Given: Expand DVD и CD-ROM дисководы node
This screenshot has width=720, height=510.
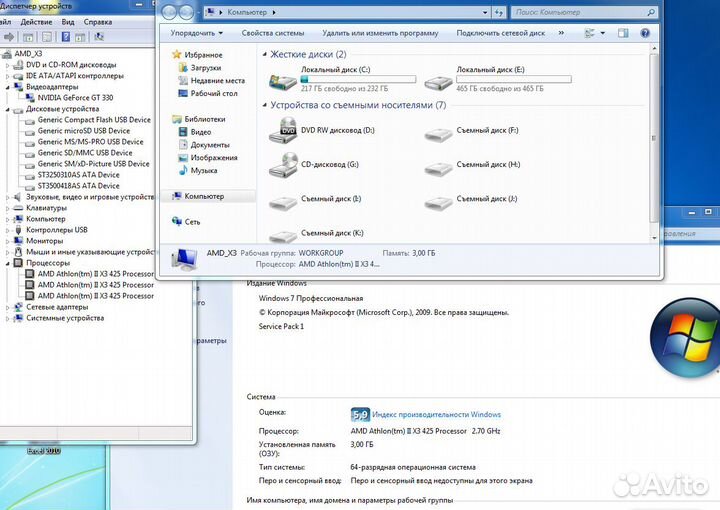Looking at the screenshot, I should (7, 65).
